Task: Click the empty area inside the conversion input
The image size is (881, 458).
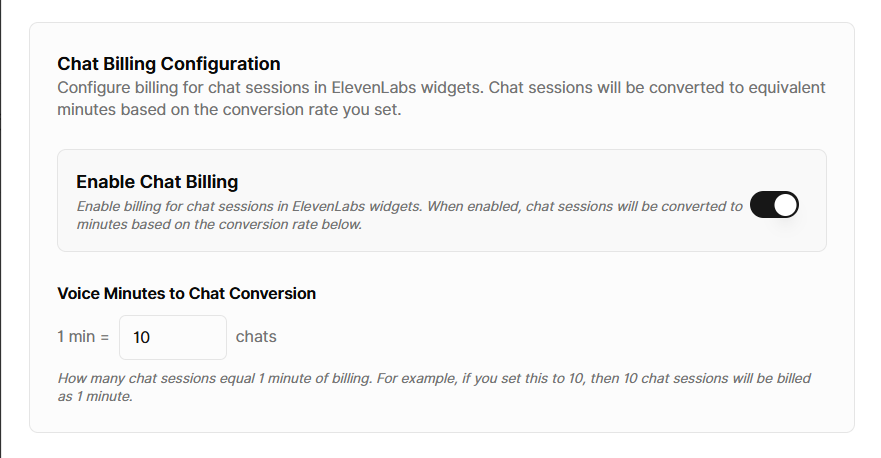Action: (188, 337)
